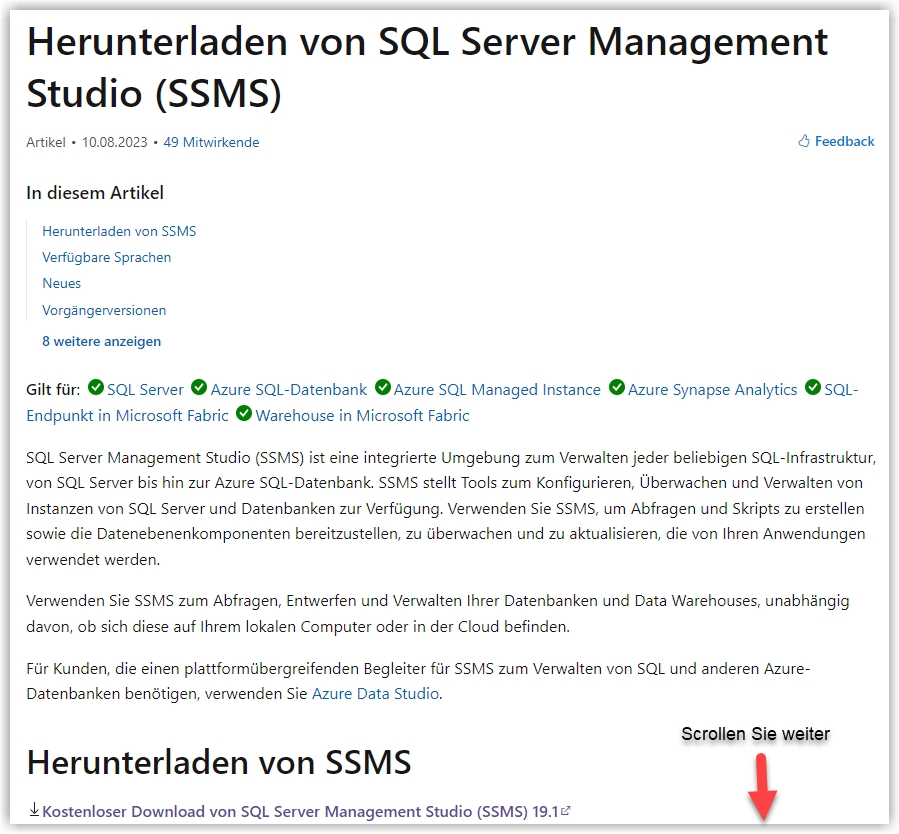Open the Vorgängerversionen section link
899x834 pixels.
pyautogui.click(x=104, y=310)
